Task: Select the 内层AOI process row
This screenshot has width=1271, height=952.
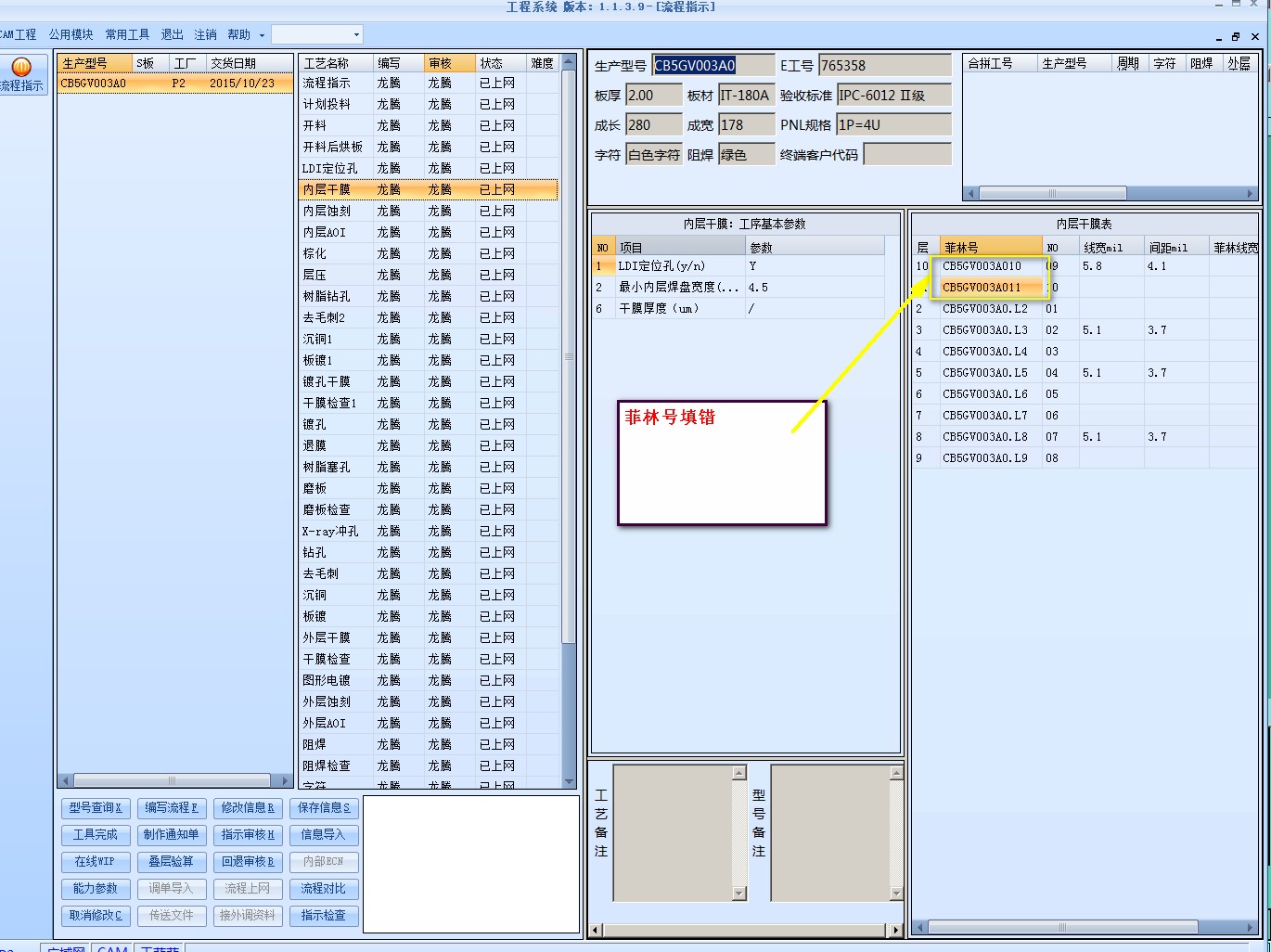Action: point(430,233)
